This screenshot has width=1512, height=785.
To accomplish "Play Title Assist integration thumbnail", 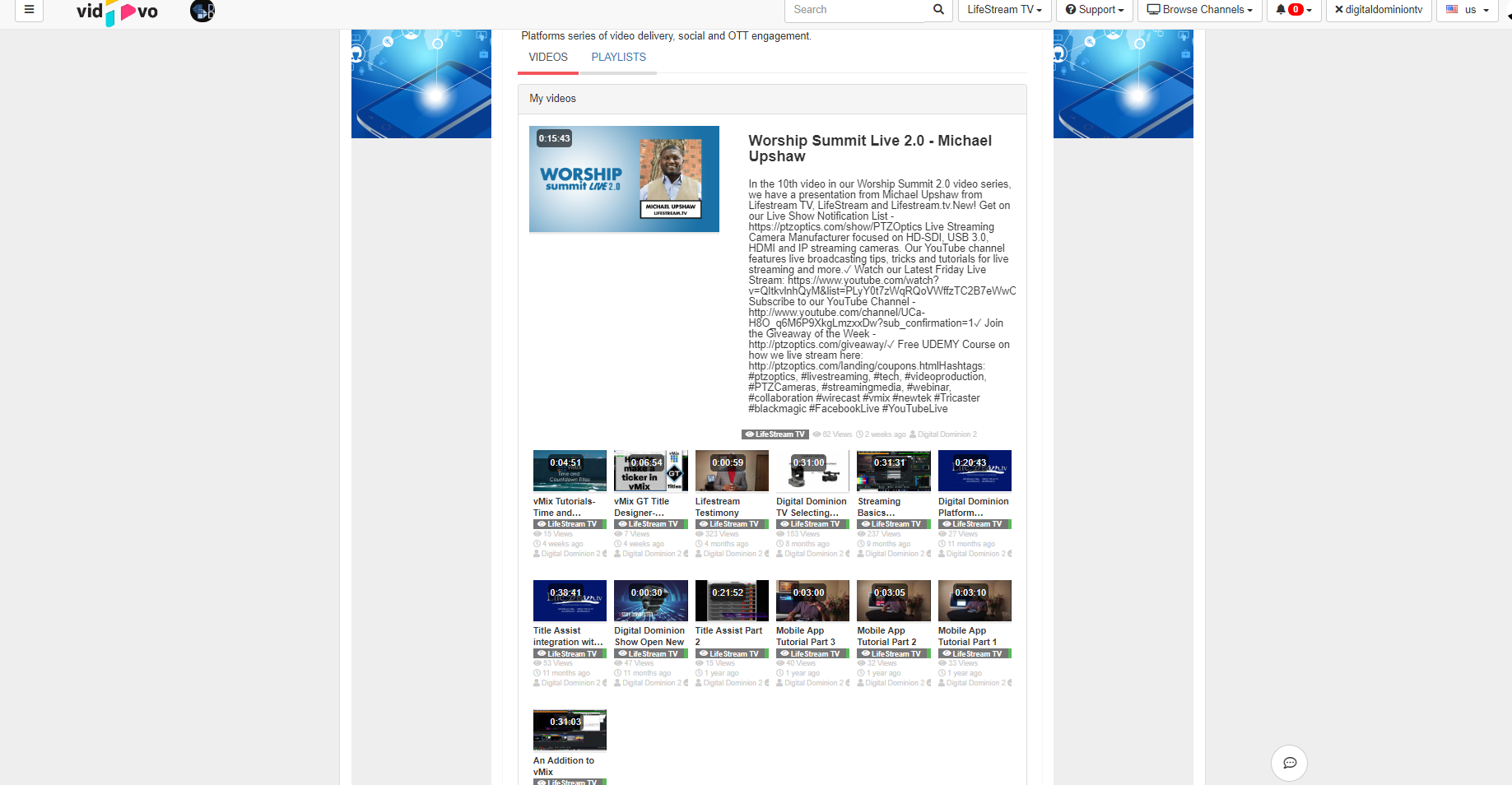I will click(x=570, y=601).
